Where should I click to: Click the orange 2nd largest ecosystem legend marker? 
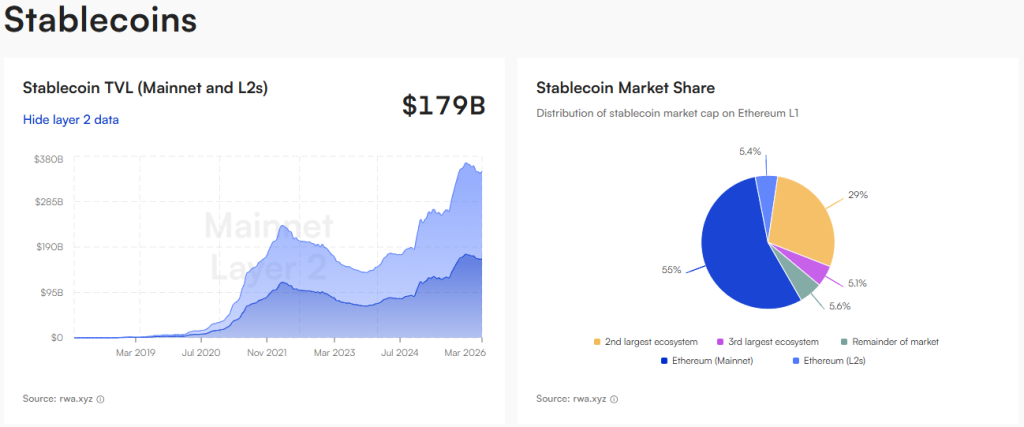(598, 342)
